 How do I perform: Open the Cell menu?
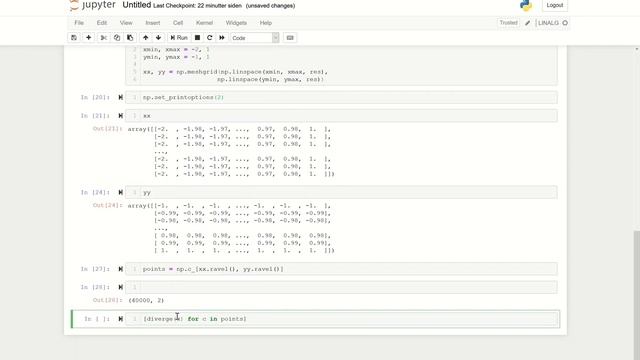(178, 23)
